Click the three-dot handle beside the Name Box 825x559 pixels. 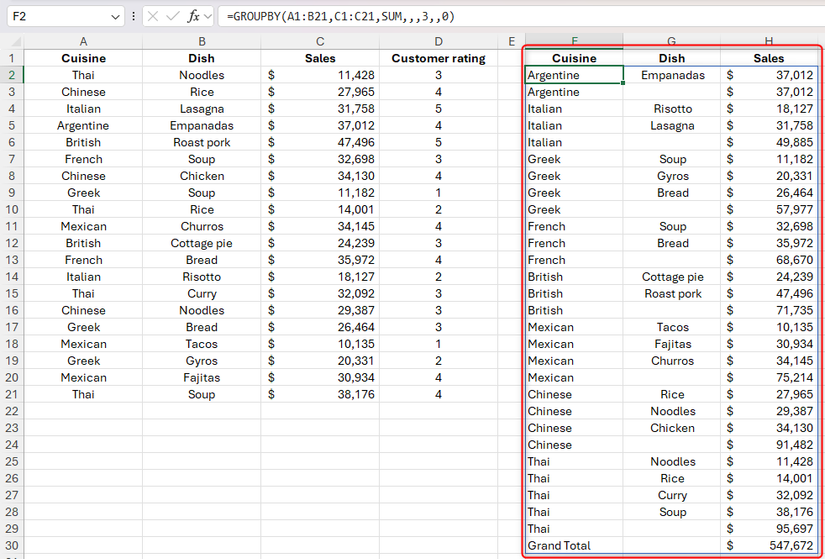[x=134, y=17]
